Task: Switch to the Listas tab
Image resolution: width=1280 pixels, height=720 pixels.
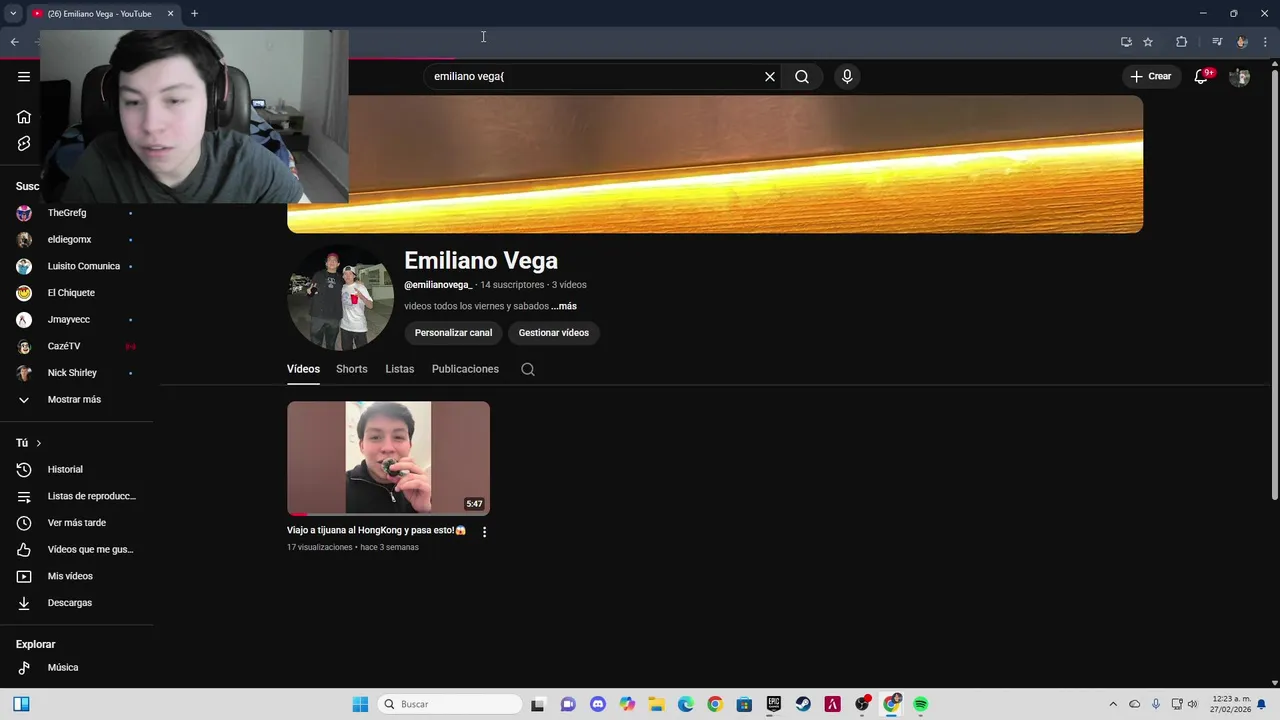Action: (x=399, y=369)
